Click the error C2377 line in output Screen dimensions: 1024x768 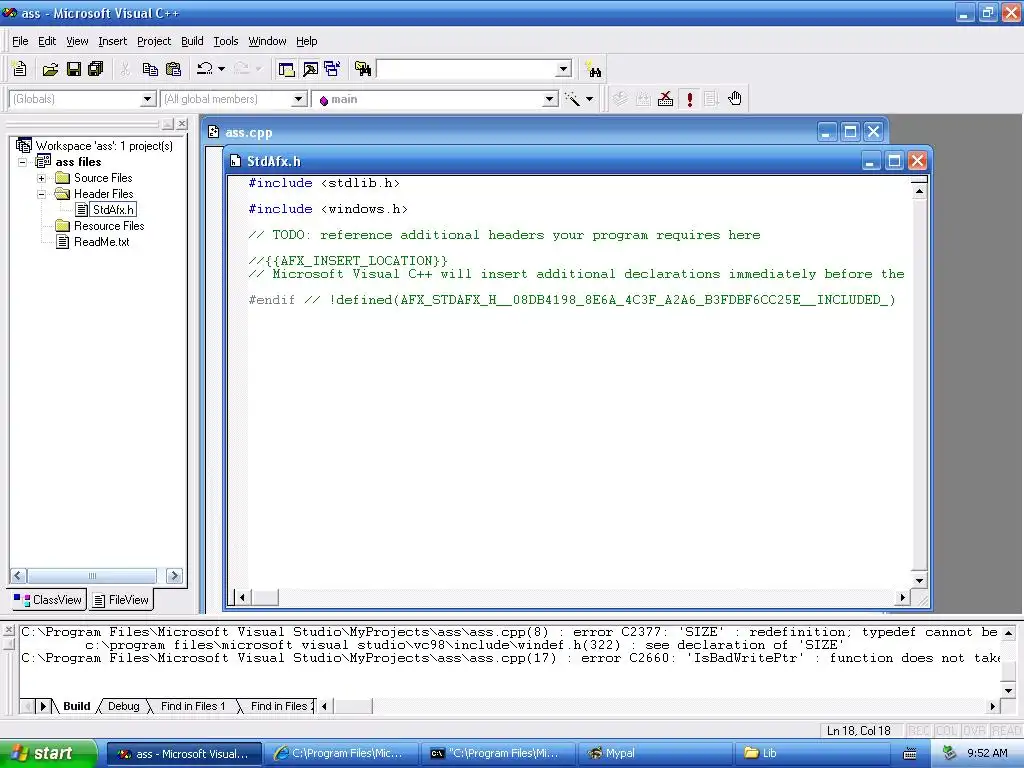509,632
